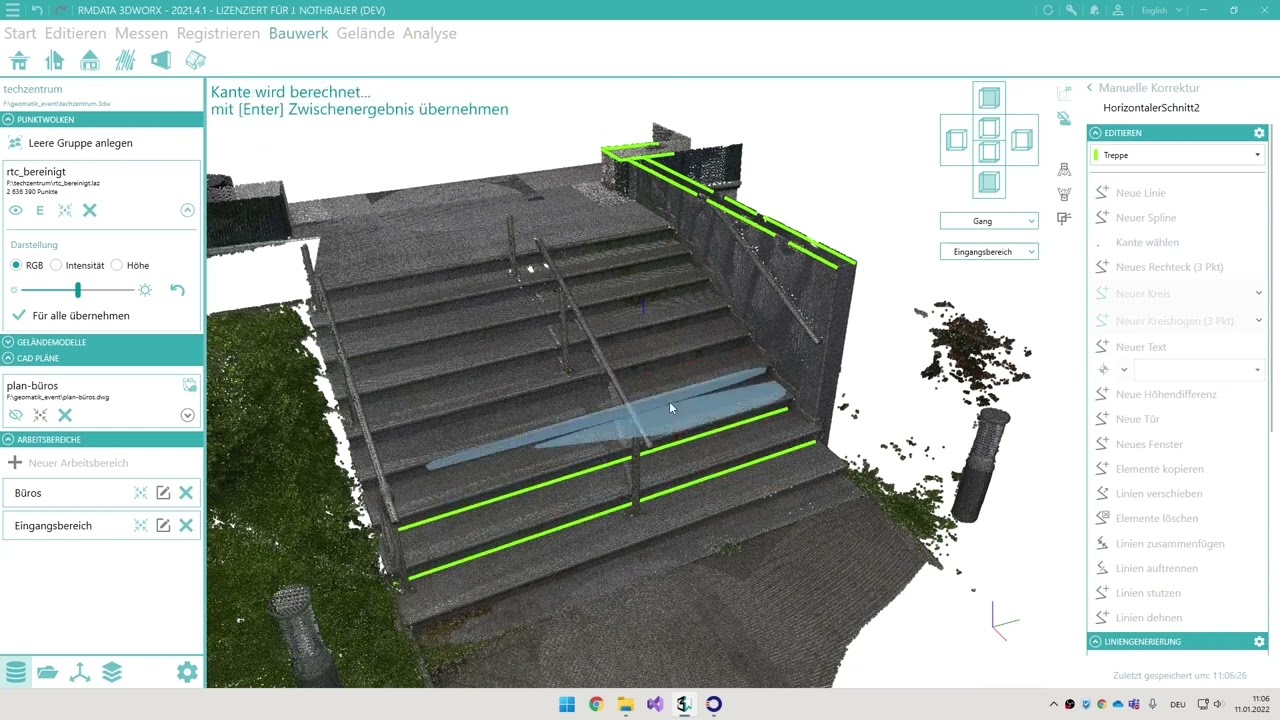
Task: Open the layers stack icon in the bottom toolbar
Action: point(112,672)
